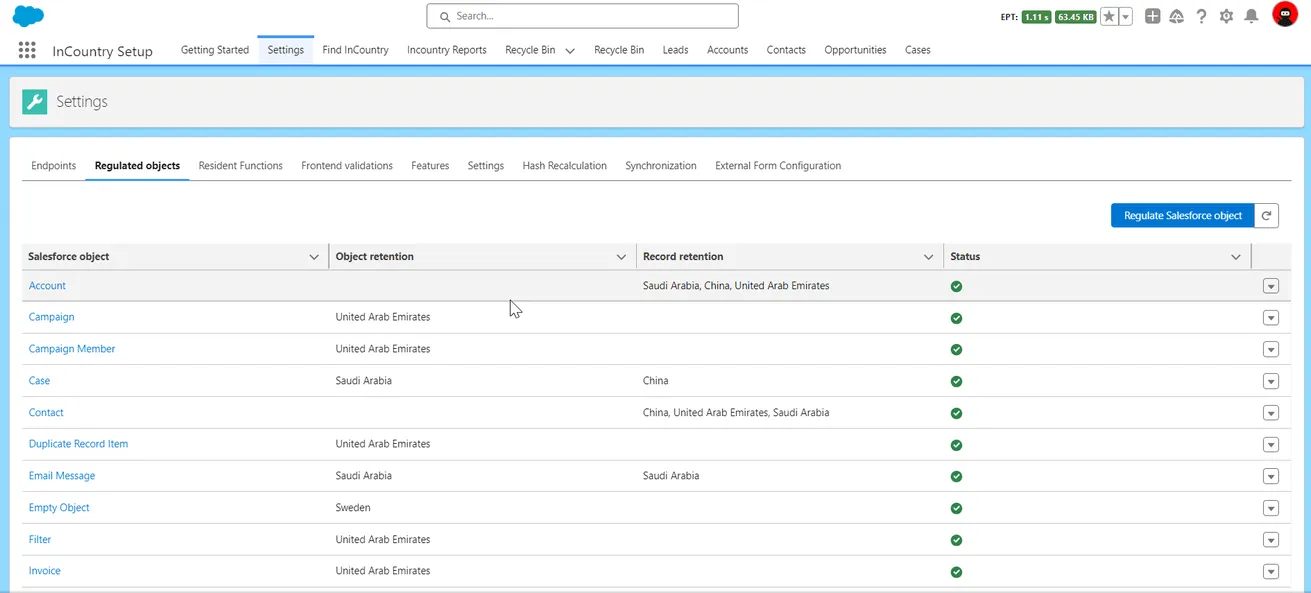
Task: Click the user profile avatar
Action: (1284, 15)
